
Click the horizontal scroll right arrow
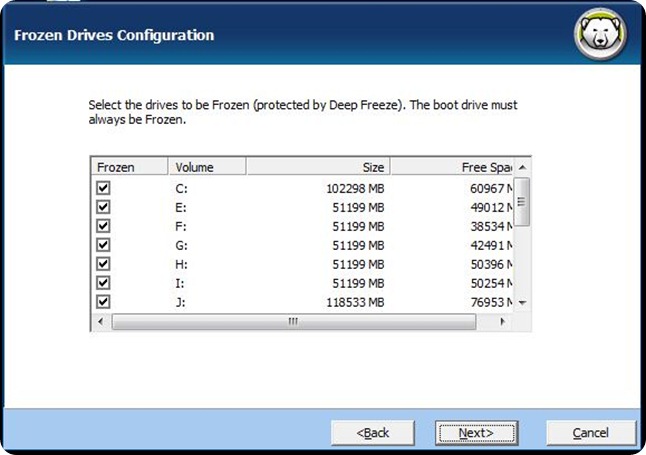coord(502,321)
